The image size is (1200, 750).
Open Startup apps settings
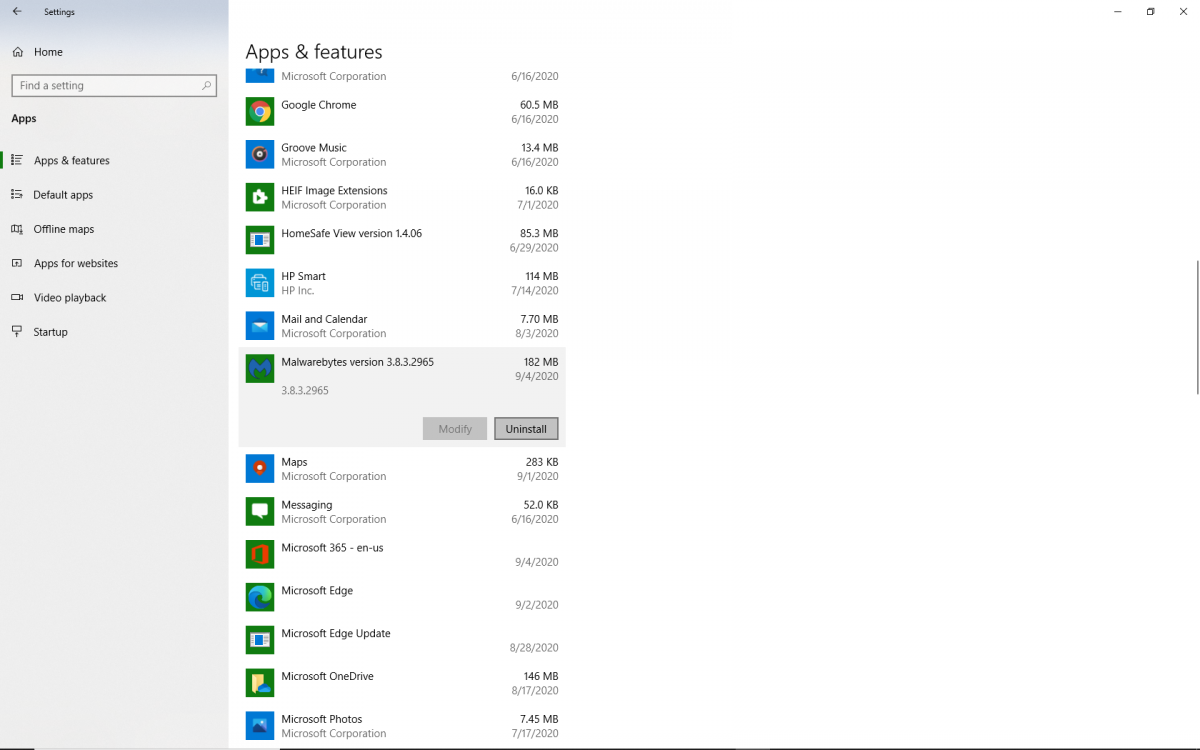[x=114, y=332]
